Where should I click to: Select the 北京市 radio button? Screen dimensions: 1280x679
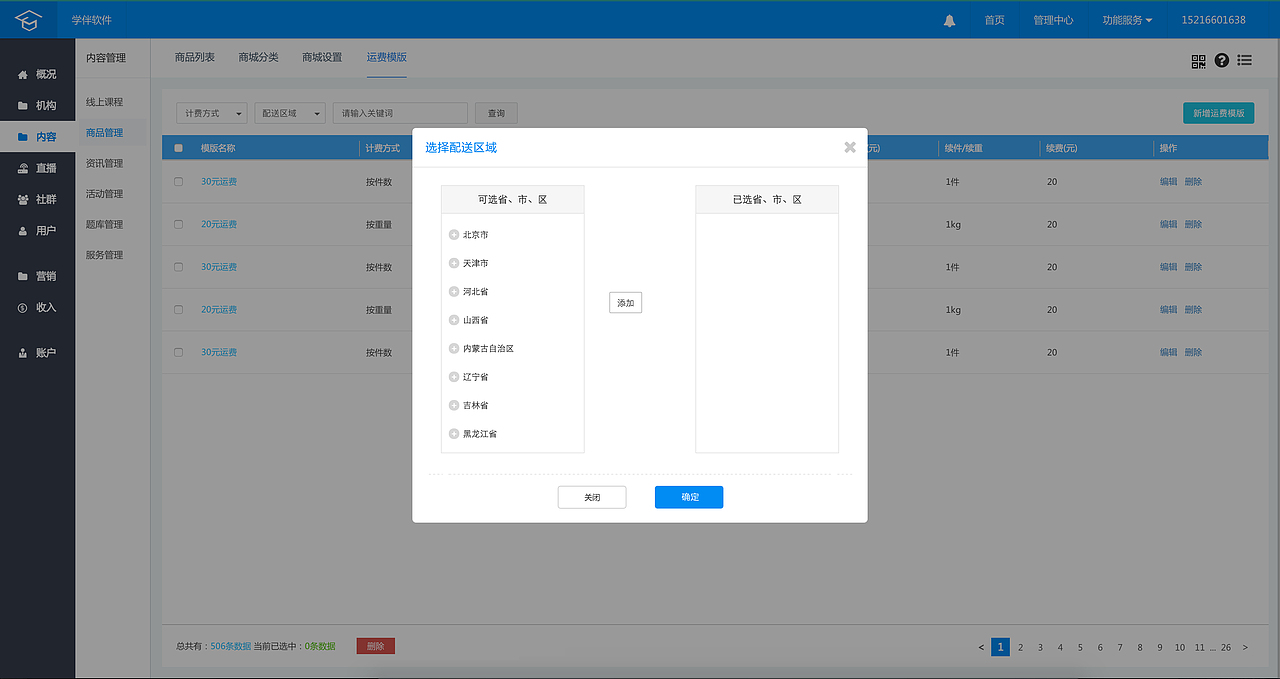[x=453, y=234]
